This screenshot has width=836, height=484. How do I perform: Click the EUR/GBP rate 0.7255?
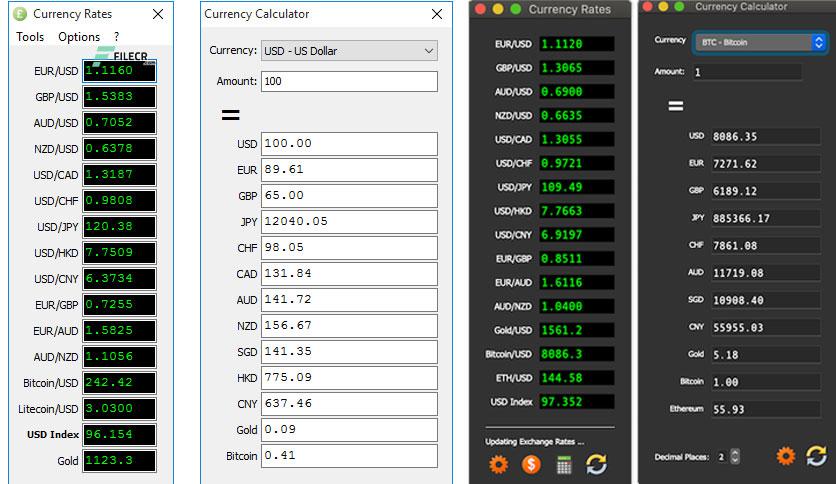pyautogui.click(x=119, y=304)
